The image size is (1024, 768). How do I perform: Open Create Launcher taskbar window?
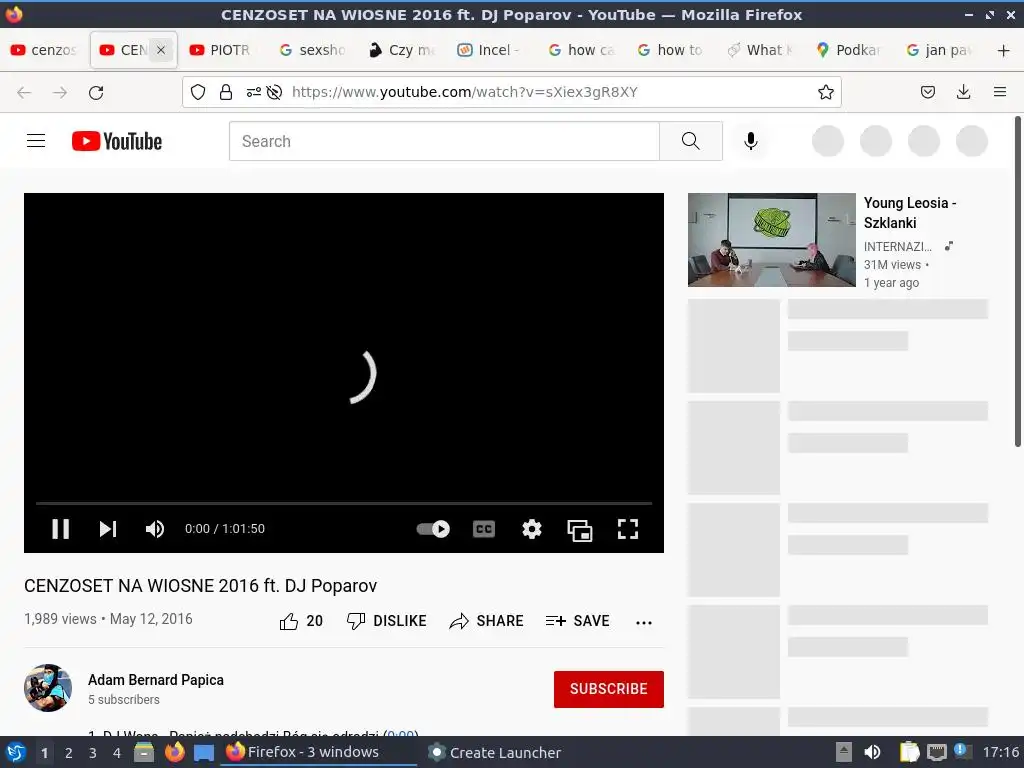tap(496, 752)
